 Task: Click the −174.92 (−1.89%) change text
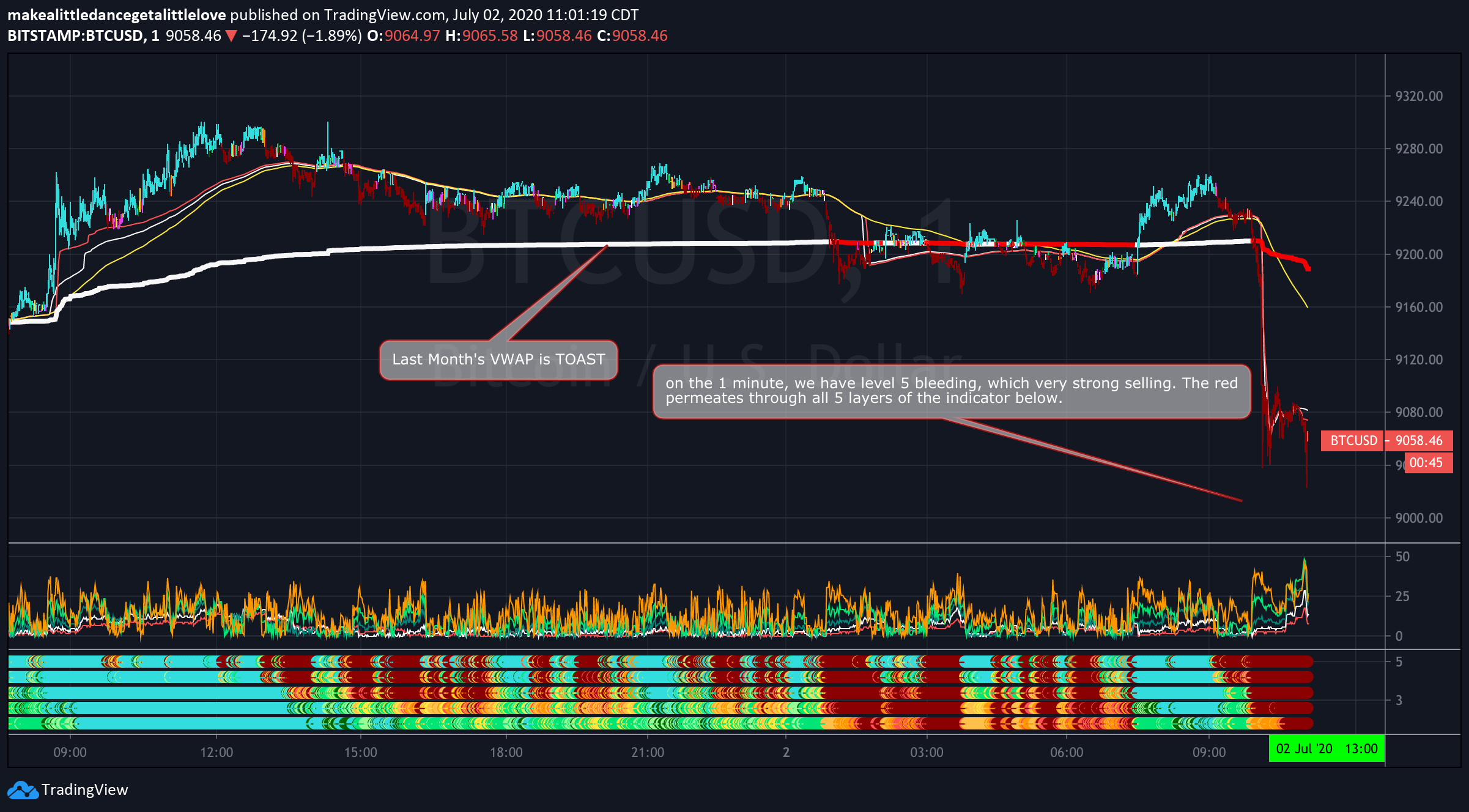(302, 36)
